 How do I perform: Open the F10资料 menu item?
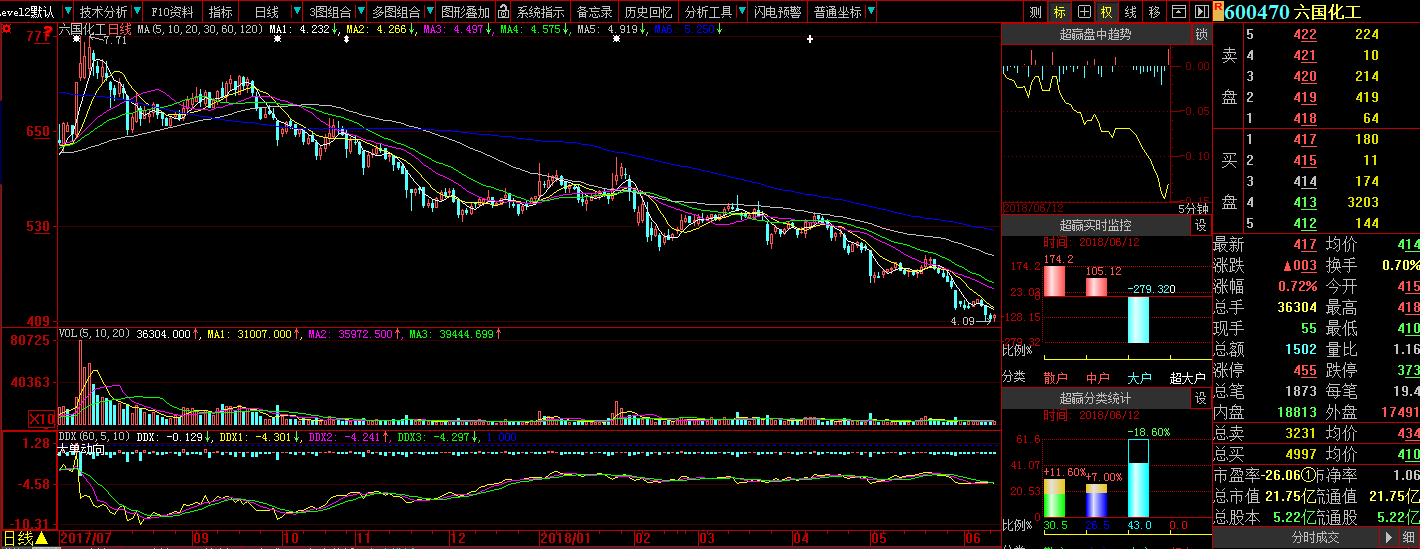172,12
